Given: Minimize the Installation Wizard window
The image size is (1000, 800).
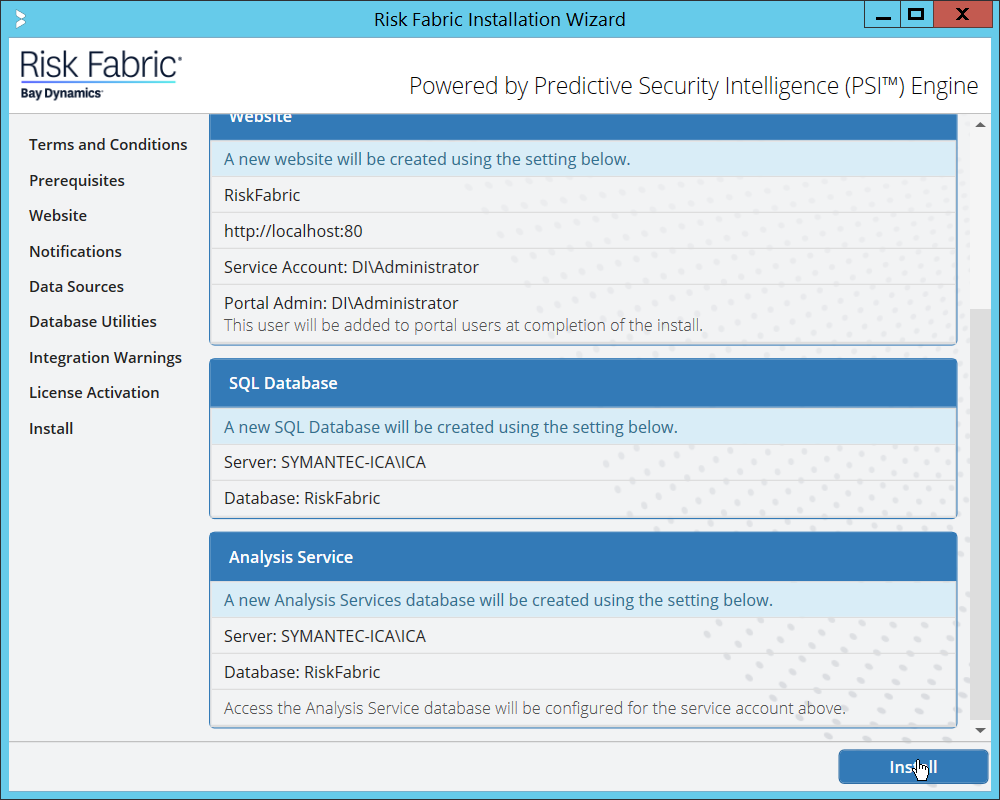Looking at the screenshot, I should click(x=883, y=15).
